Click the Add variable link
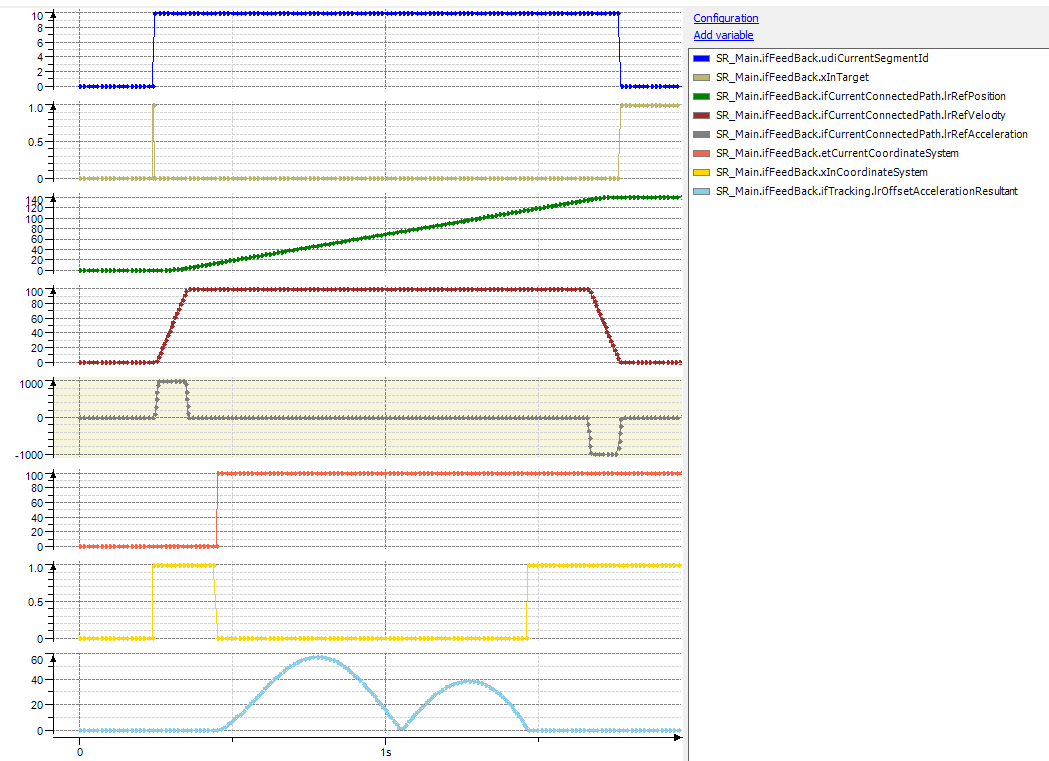 (723, 35)
